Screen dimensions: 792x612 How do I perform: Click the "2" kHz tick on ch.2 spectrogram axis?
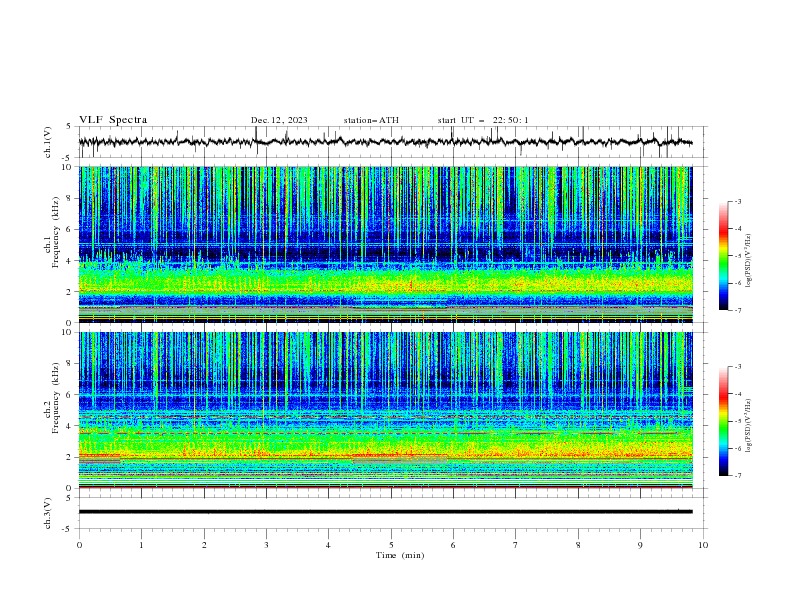[x=71, y=457]
